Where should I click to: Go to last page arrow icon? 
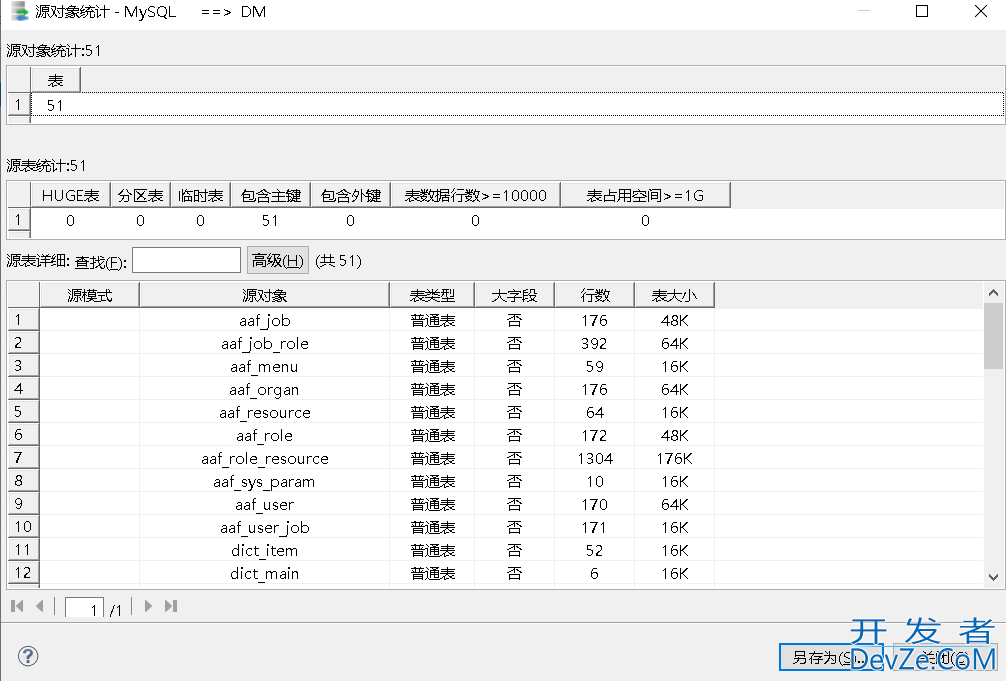(x=171, y=606)
